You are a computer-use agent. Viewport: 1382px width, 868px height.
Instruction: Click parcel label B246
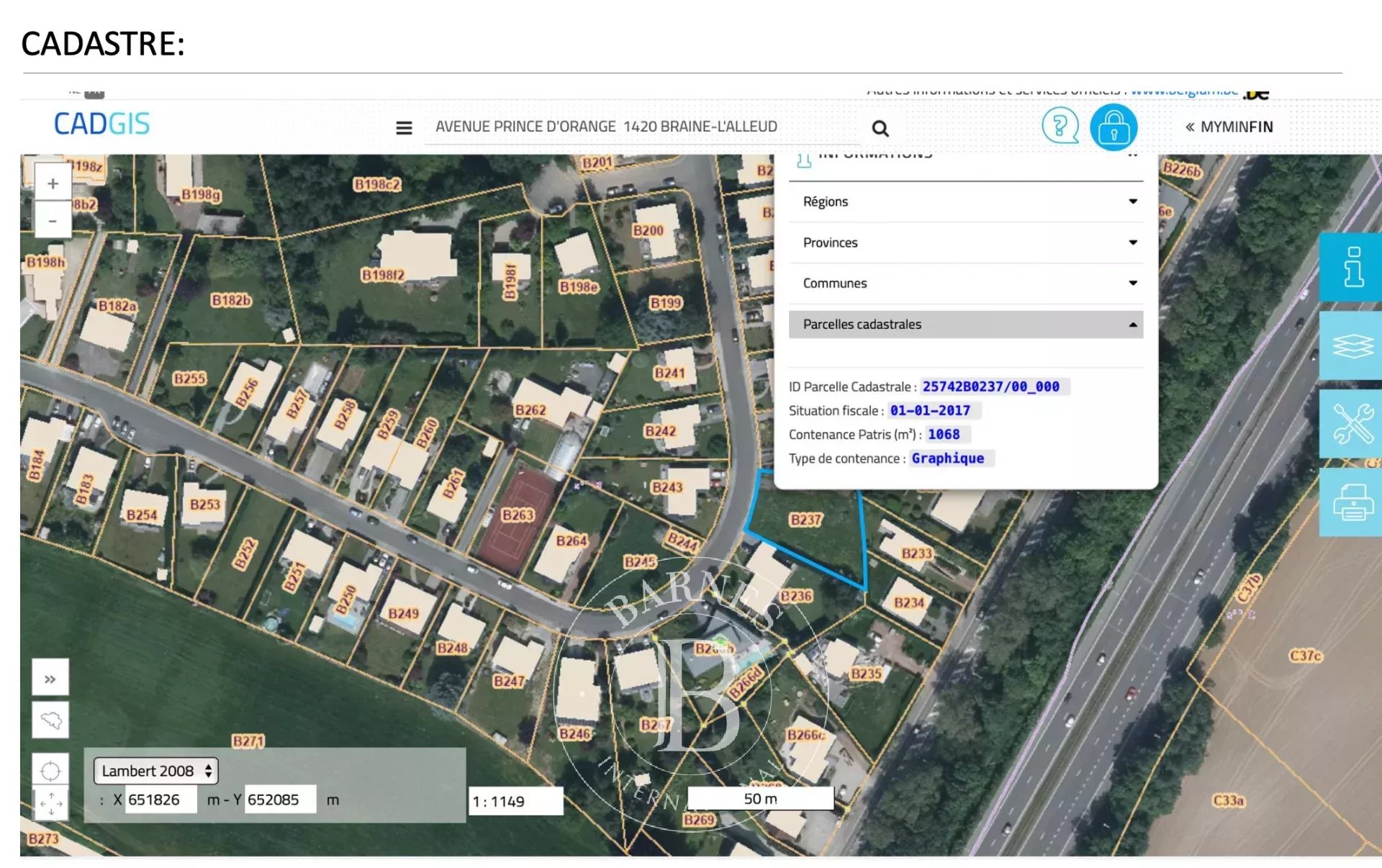[574, 734]
